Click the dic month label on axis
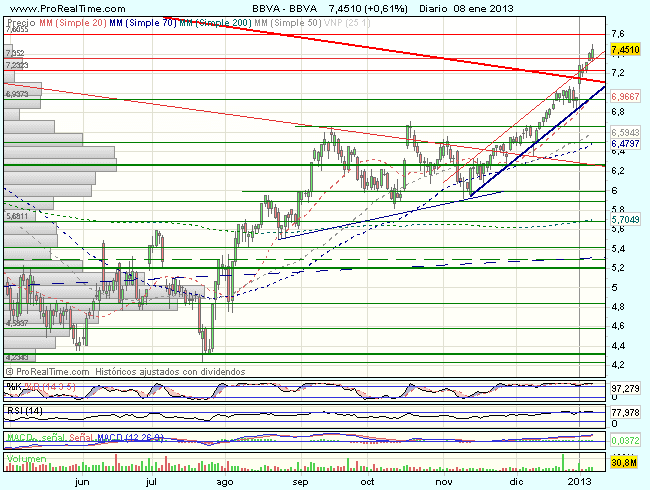Viewport: 650px width, 490px height. point(516,482)
